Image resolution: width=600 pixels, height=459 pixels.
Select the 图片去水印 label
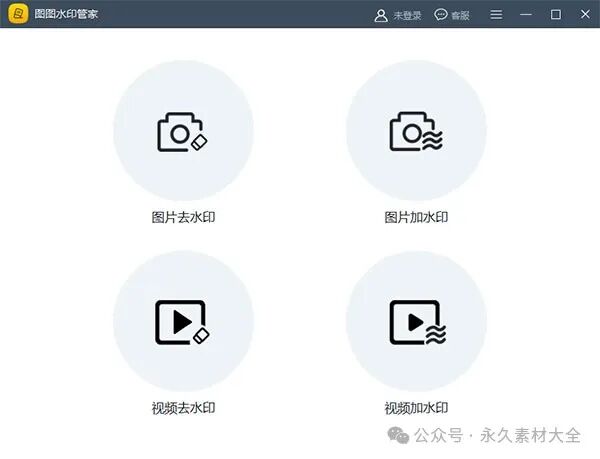[x=183, y=217]
